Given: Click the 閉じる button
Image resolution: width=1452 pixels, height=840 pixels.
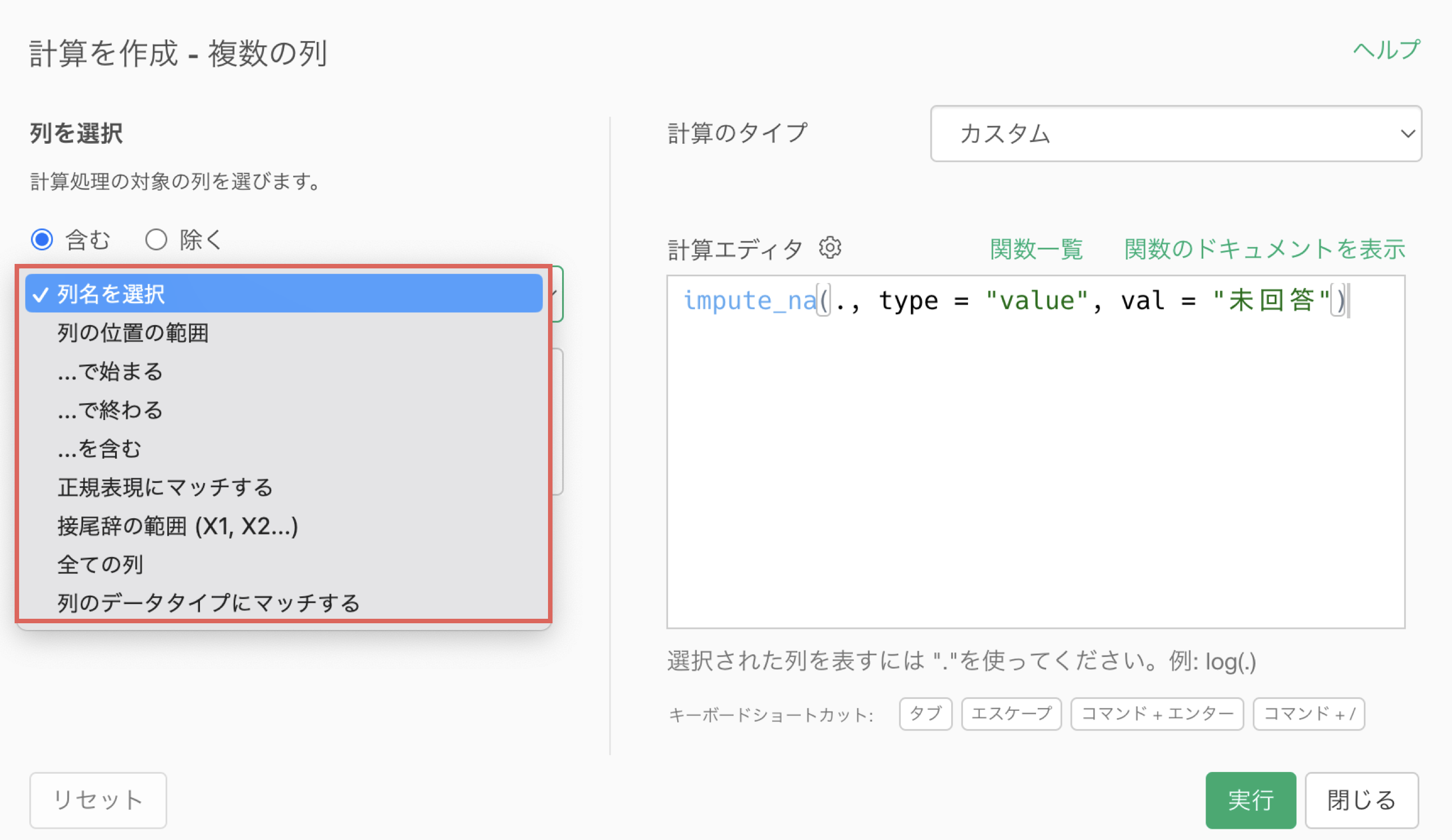Looking at the screenshot, I should tap(1361, 800).
